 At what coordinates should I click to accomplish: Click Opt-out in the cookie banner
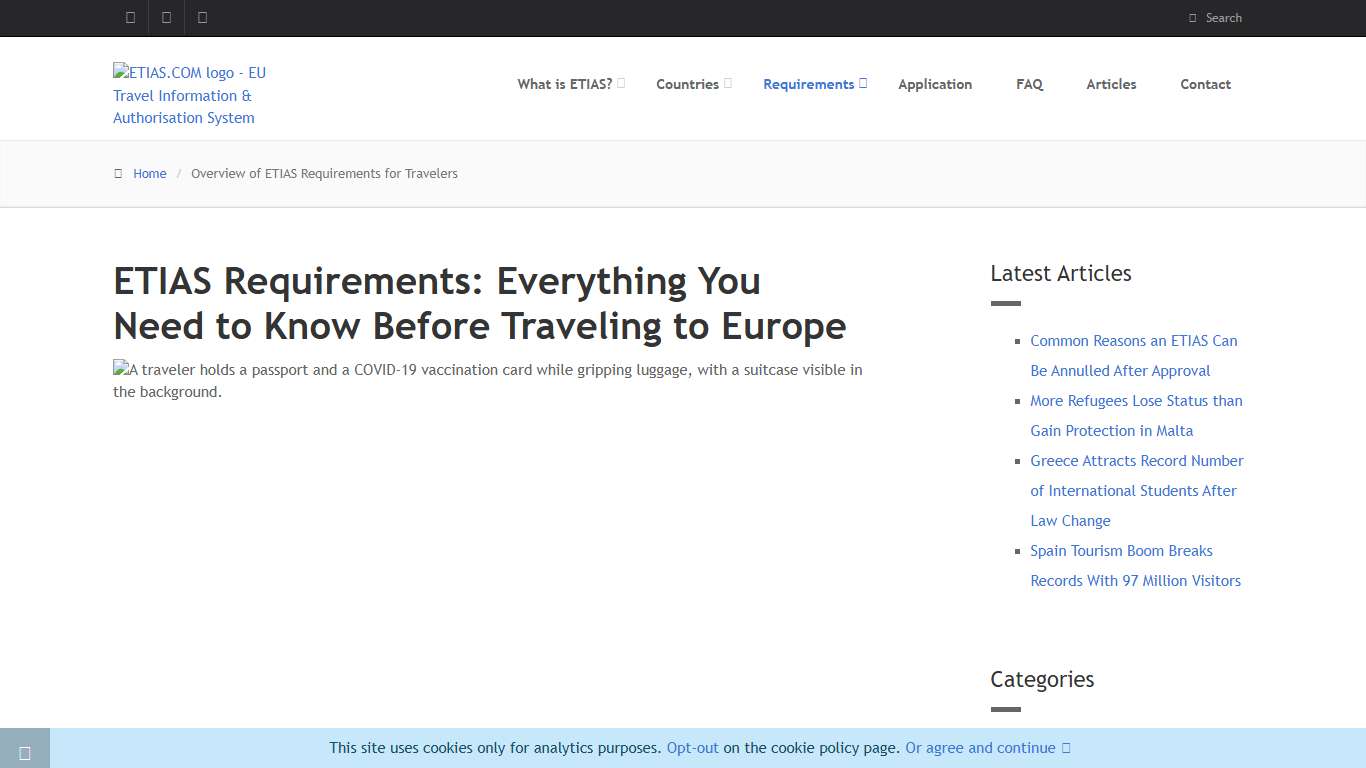point(692,747)
